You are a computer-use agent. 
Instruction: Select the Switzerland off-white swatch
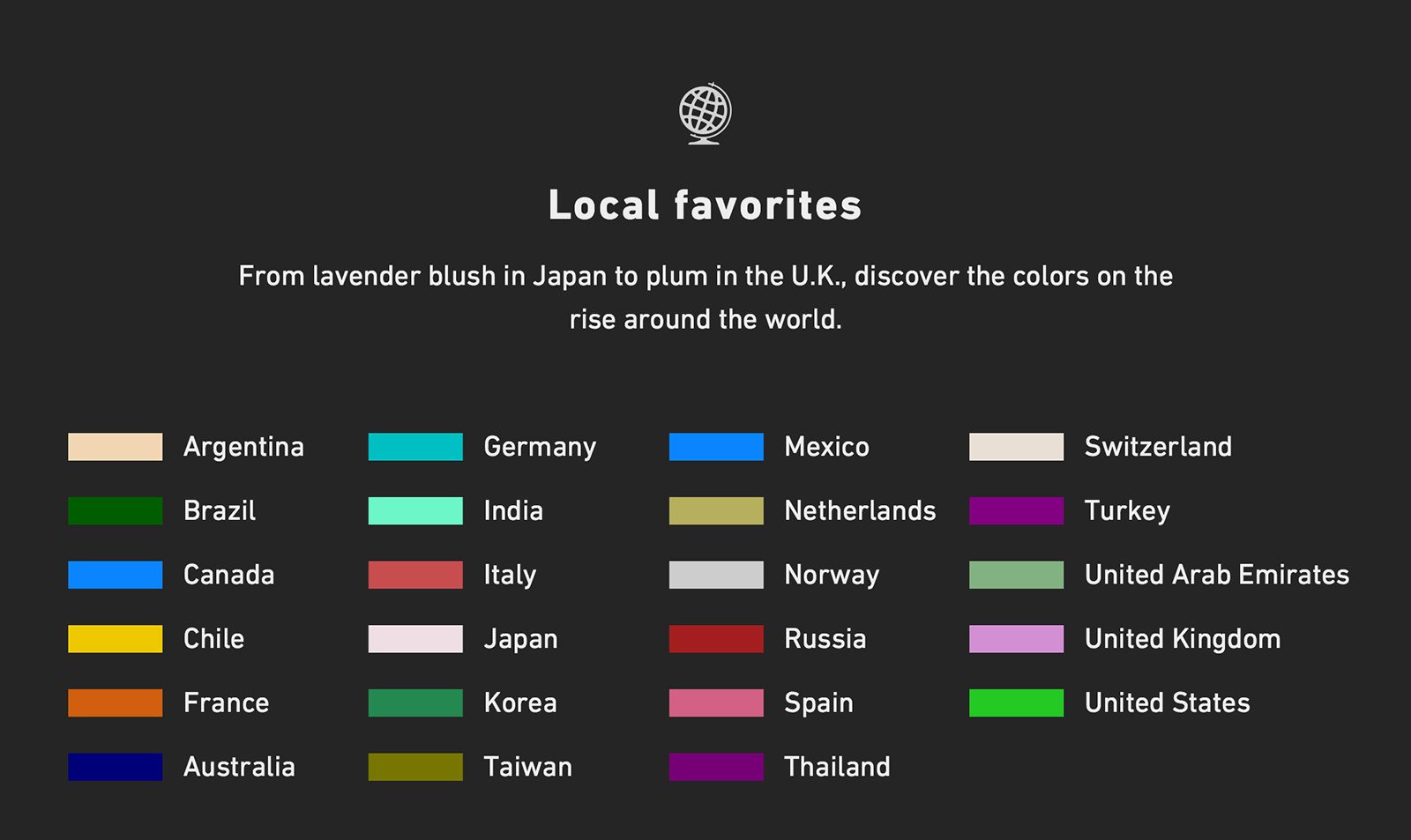(1017, 447)
